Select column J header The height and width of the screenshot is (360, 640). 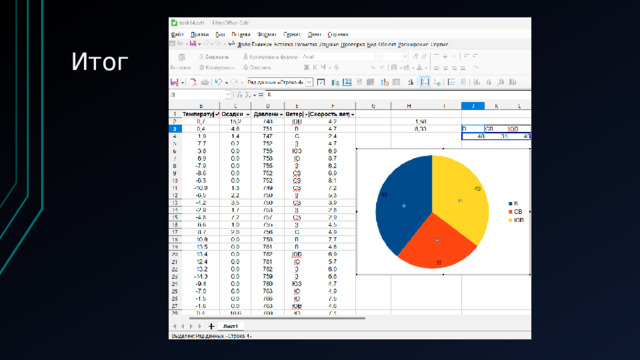(x=473, y=106)
